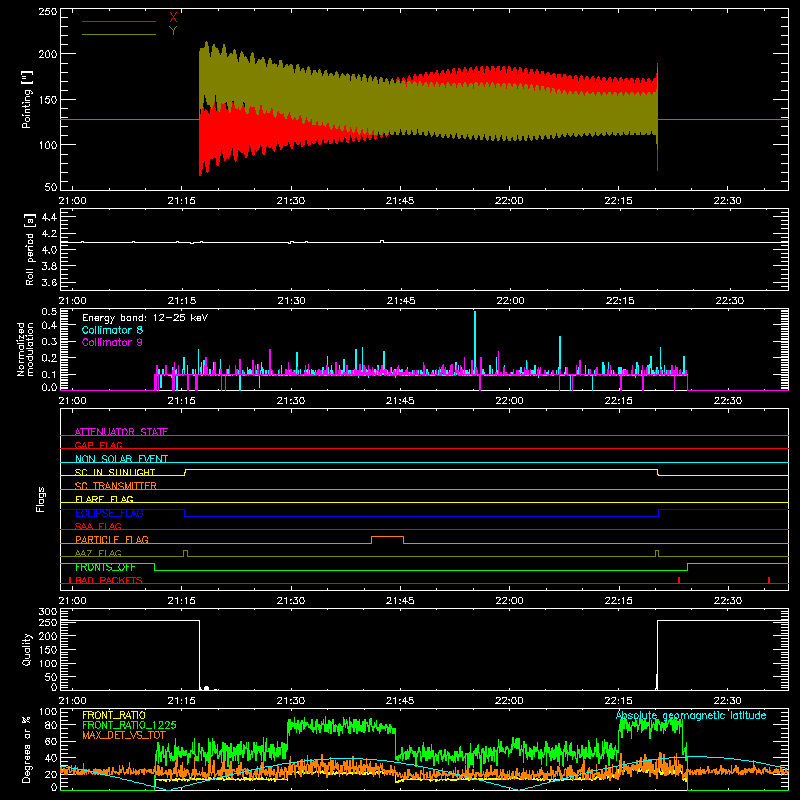Click the tallest cyan spike in modulation plot
Screen dimensions: 800x800
pos(475,342)
